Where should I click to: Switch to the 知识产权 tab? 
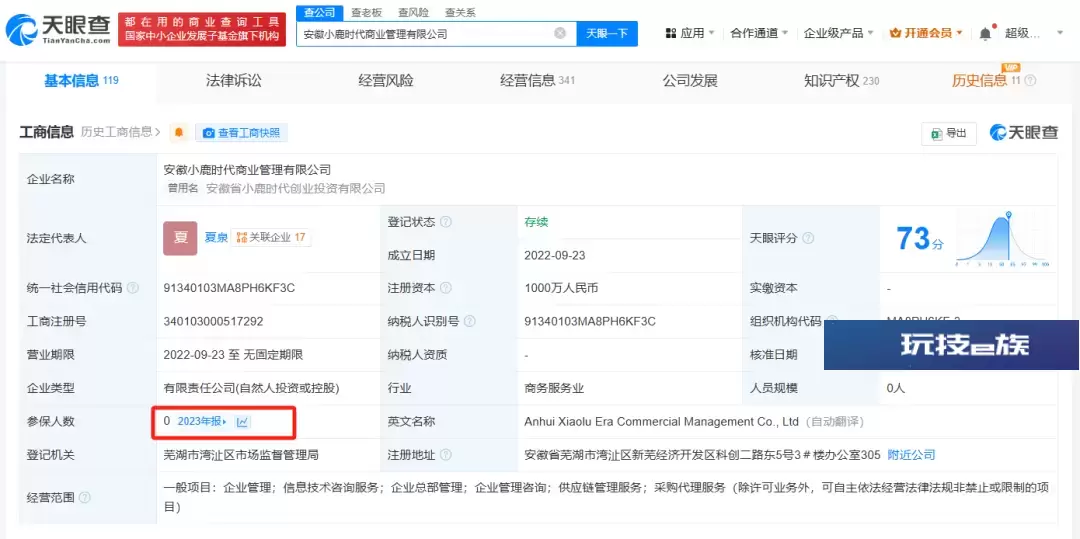point(842,81)
